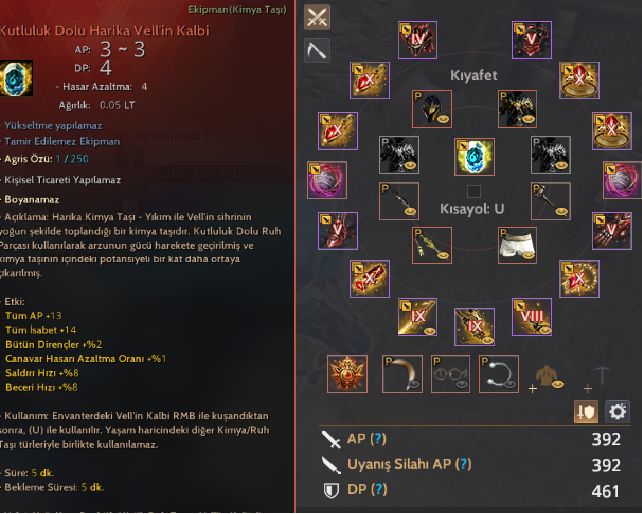Click the Vell's Heart alchemy stone slot
Viewport: 642px width, 514px height.
(x=474, y=157)
